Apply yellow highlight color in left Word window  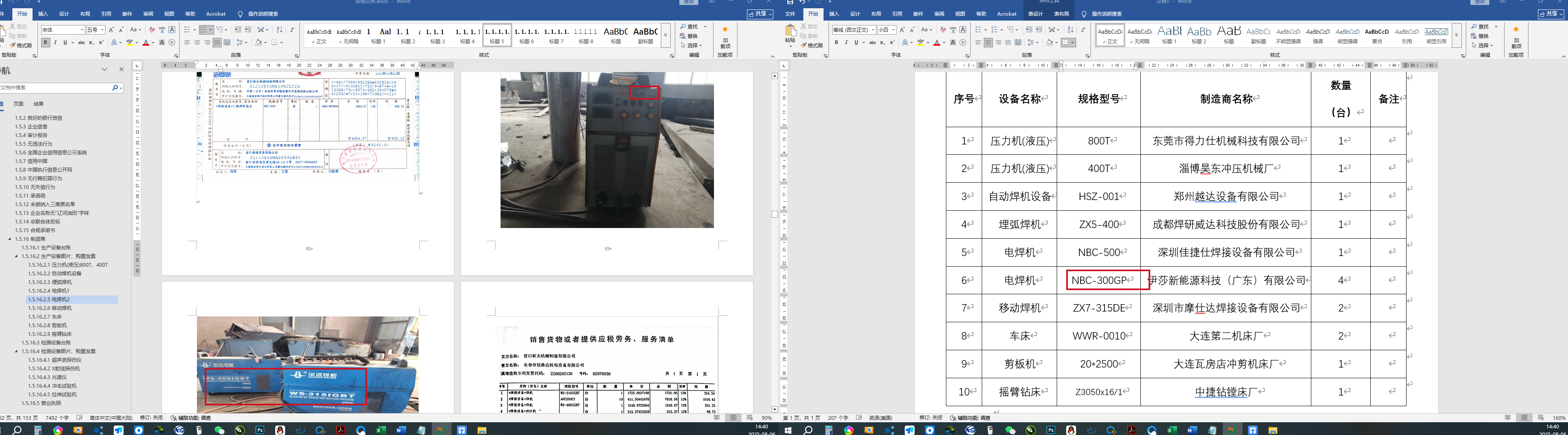(129, 42)
